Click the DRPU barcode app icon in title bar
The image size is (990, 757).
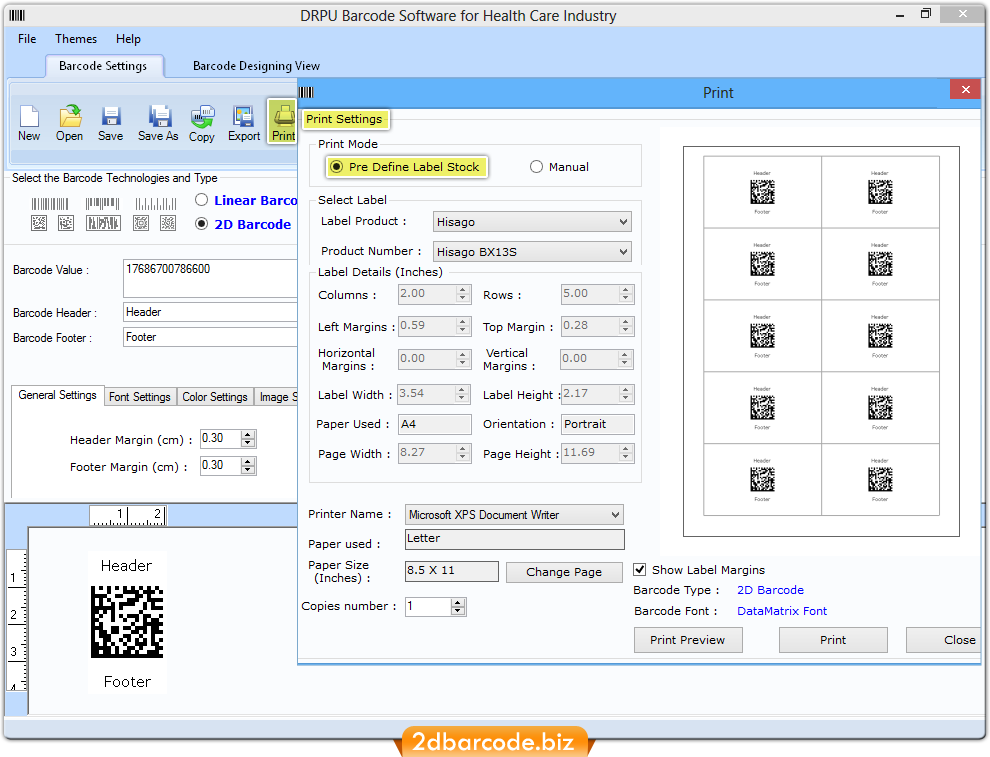(x=17, y=15)
